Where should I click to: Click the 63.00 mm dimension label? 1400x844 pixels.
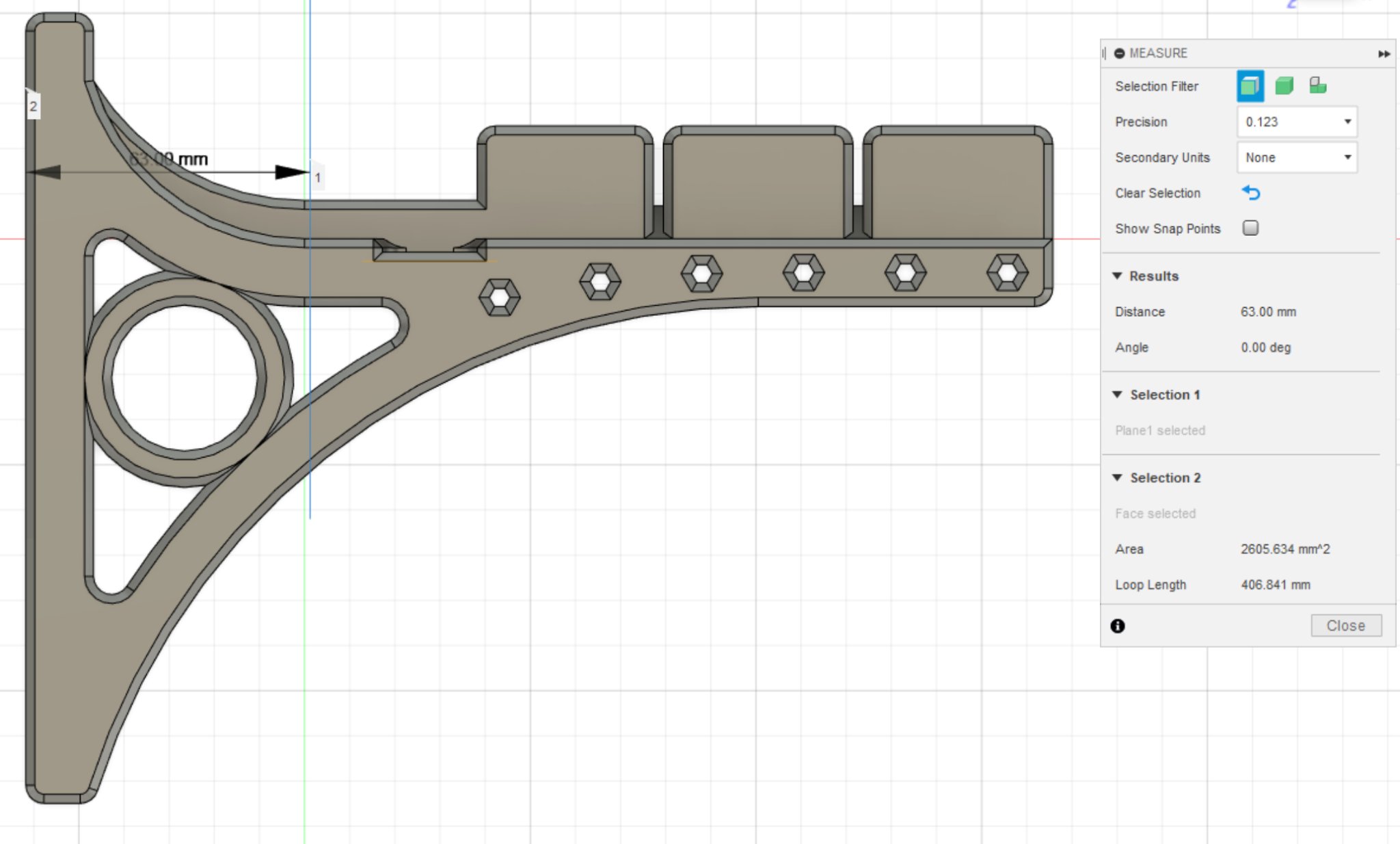click(169, 159)
